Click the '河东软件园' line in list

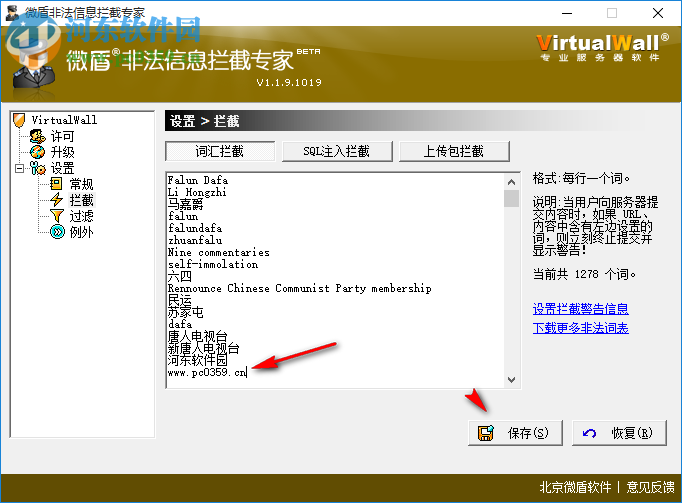[x=197, y=360]
